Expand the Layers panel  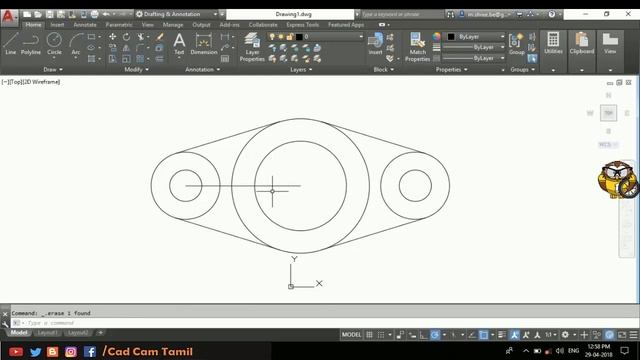301,70
